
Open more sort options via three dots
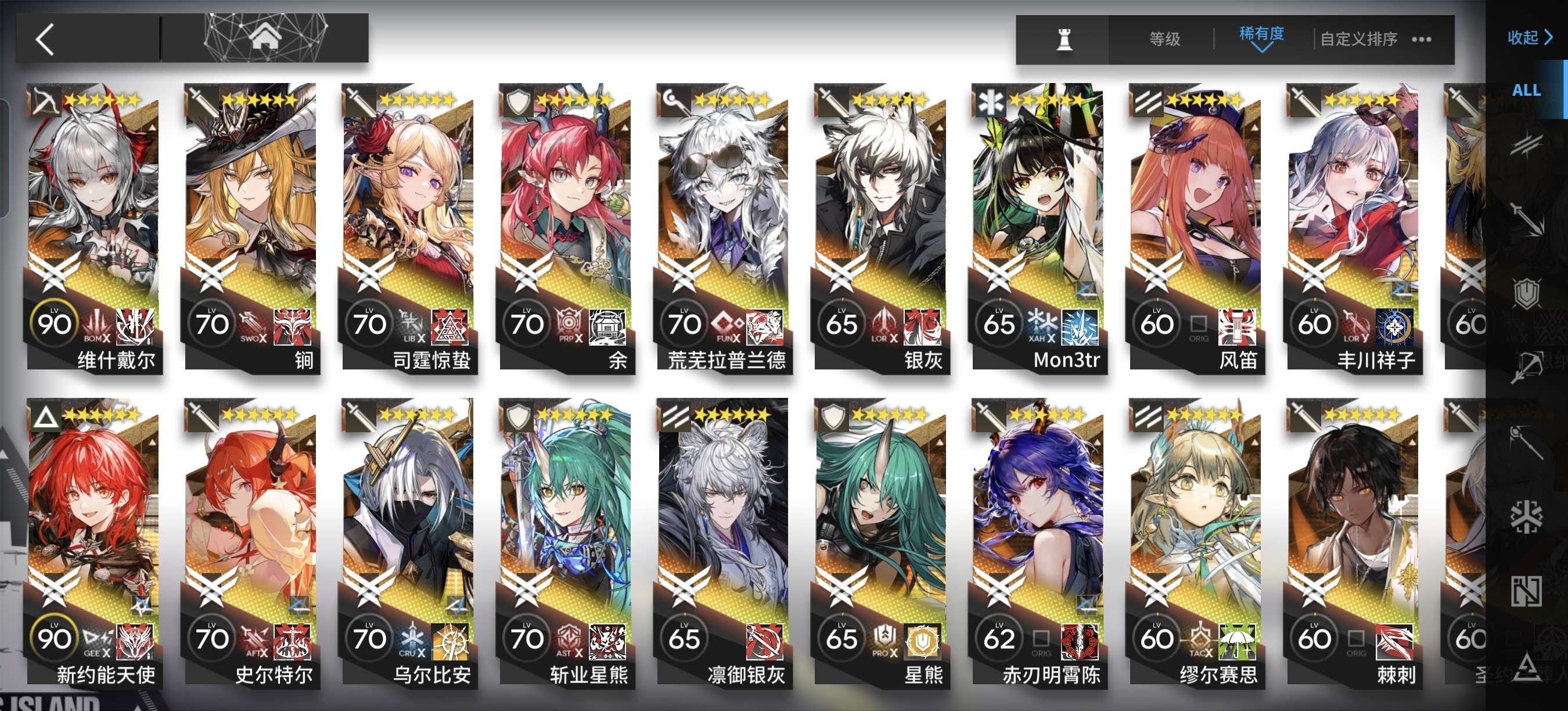click(x=1421, y=39)
